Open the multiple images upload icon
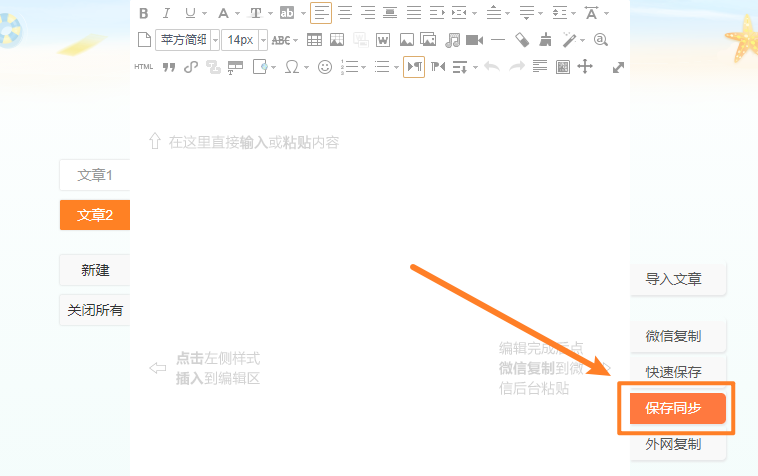Viewport: 758px width, 476px height. click(x=428, y=39)
